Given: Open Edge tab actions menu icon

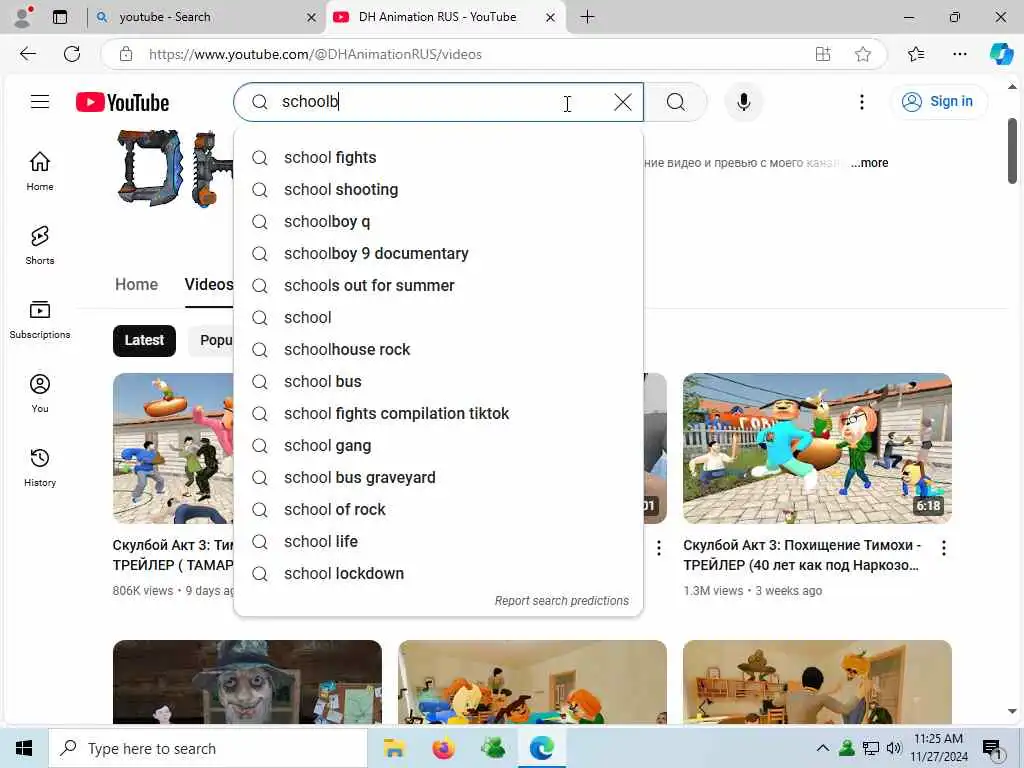Looking at the screenshot, I should [59, 17].
